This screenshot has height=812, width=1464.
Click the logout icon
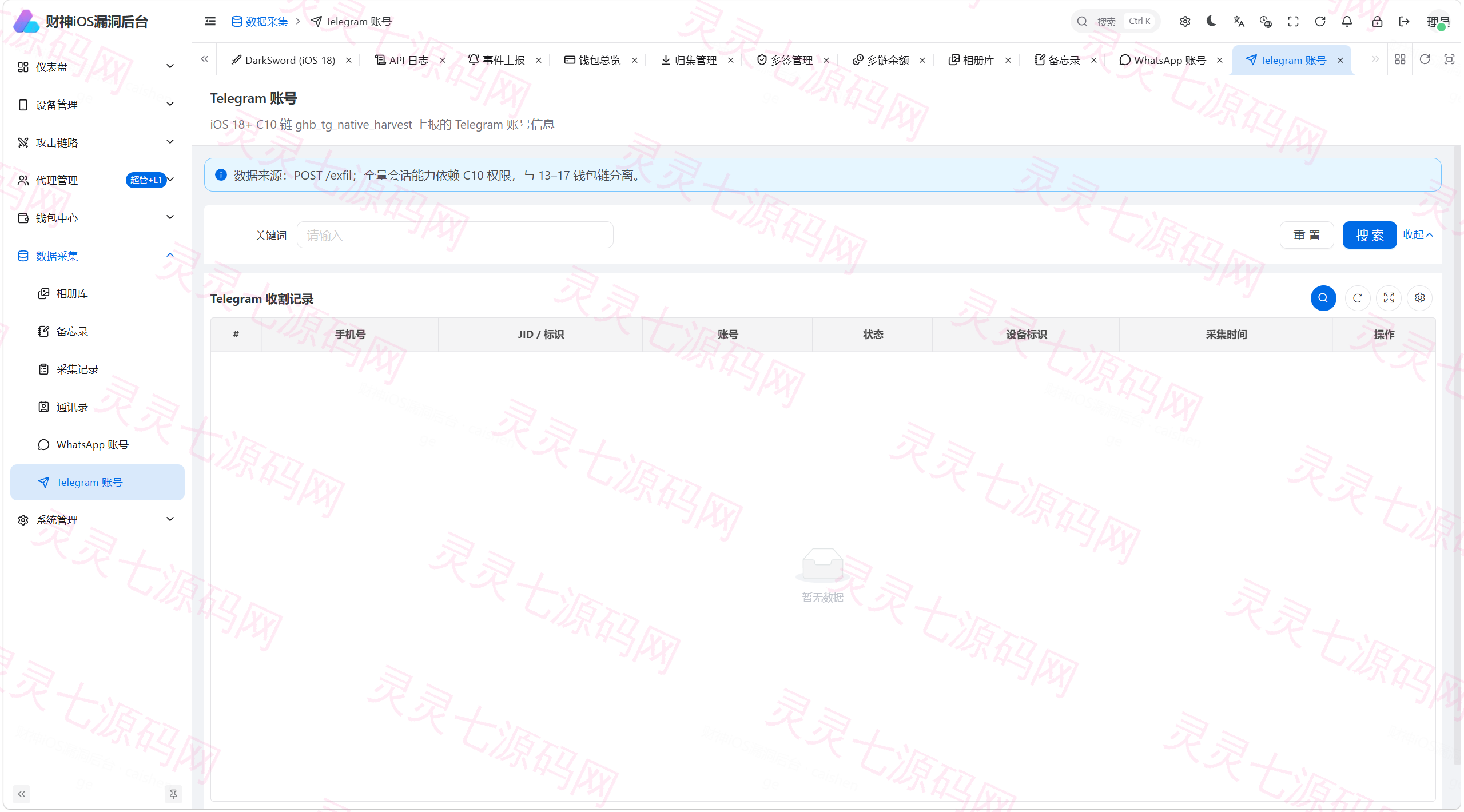pos(1404,21)
